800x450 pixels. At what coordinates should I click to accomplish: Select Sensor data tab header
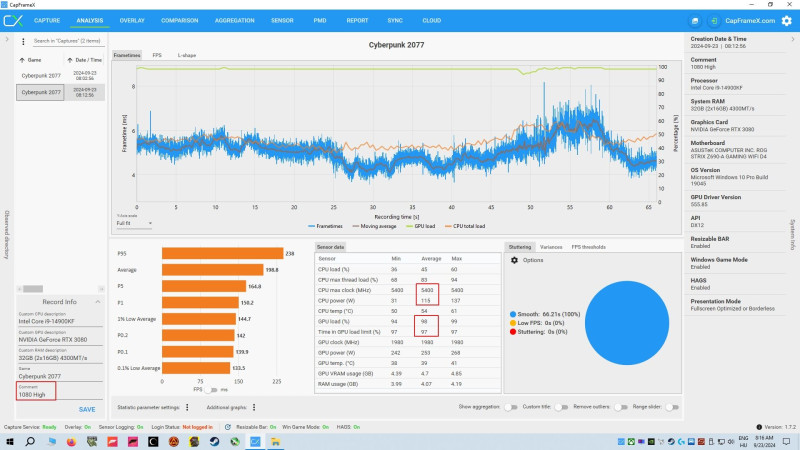(330, 247)
